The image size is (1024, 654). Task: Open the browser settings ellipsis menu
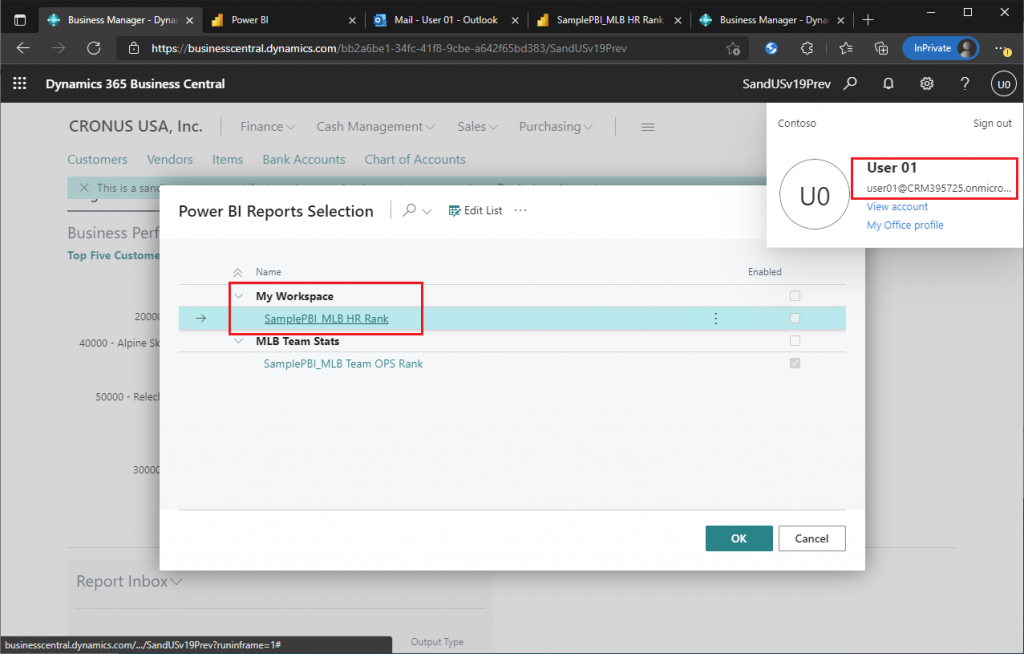(x=1002, y=48)
